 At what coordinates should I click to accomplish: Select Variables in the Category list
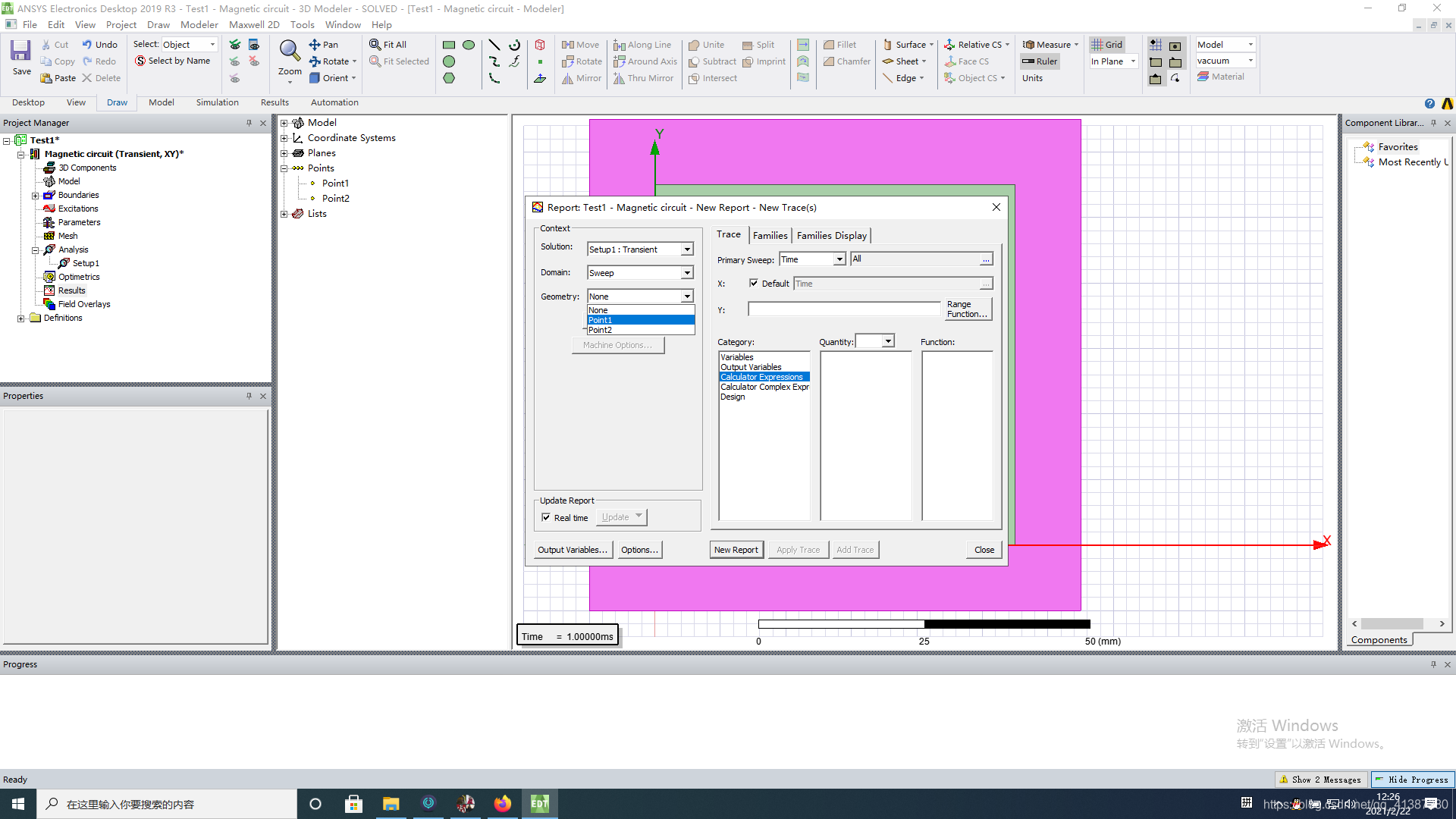pyautogui.click(x=737, y=357)
